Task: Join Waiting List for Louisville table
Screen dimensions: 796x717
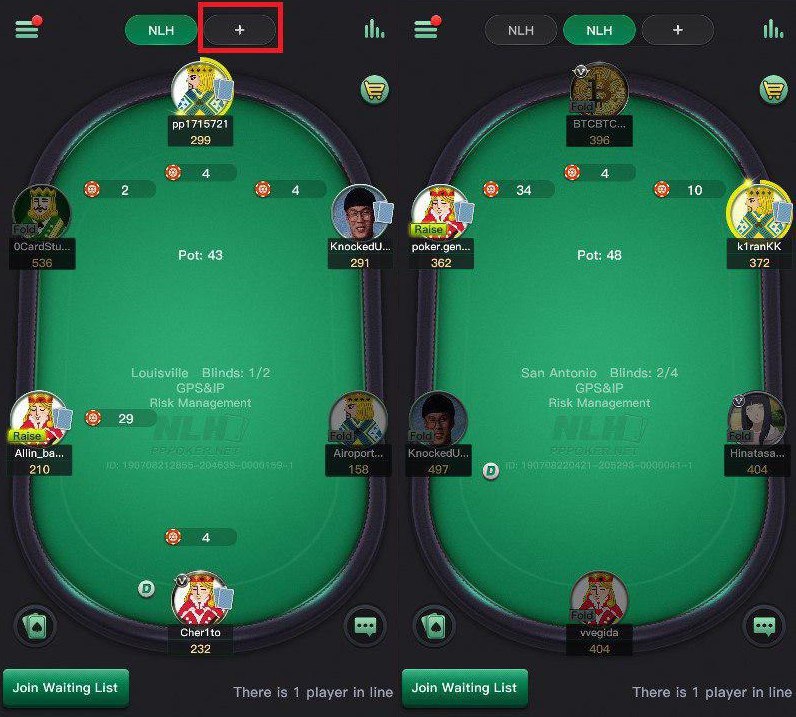Action: [x=65, y=688]
